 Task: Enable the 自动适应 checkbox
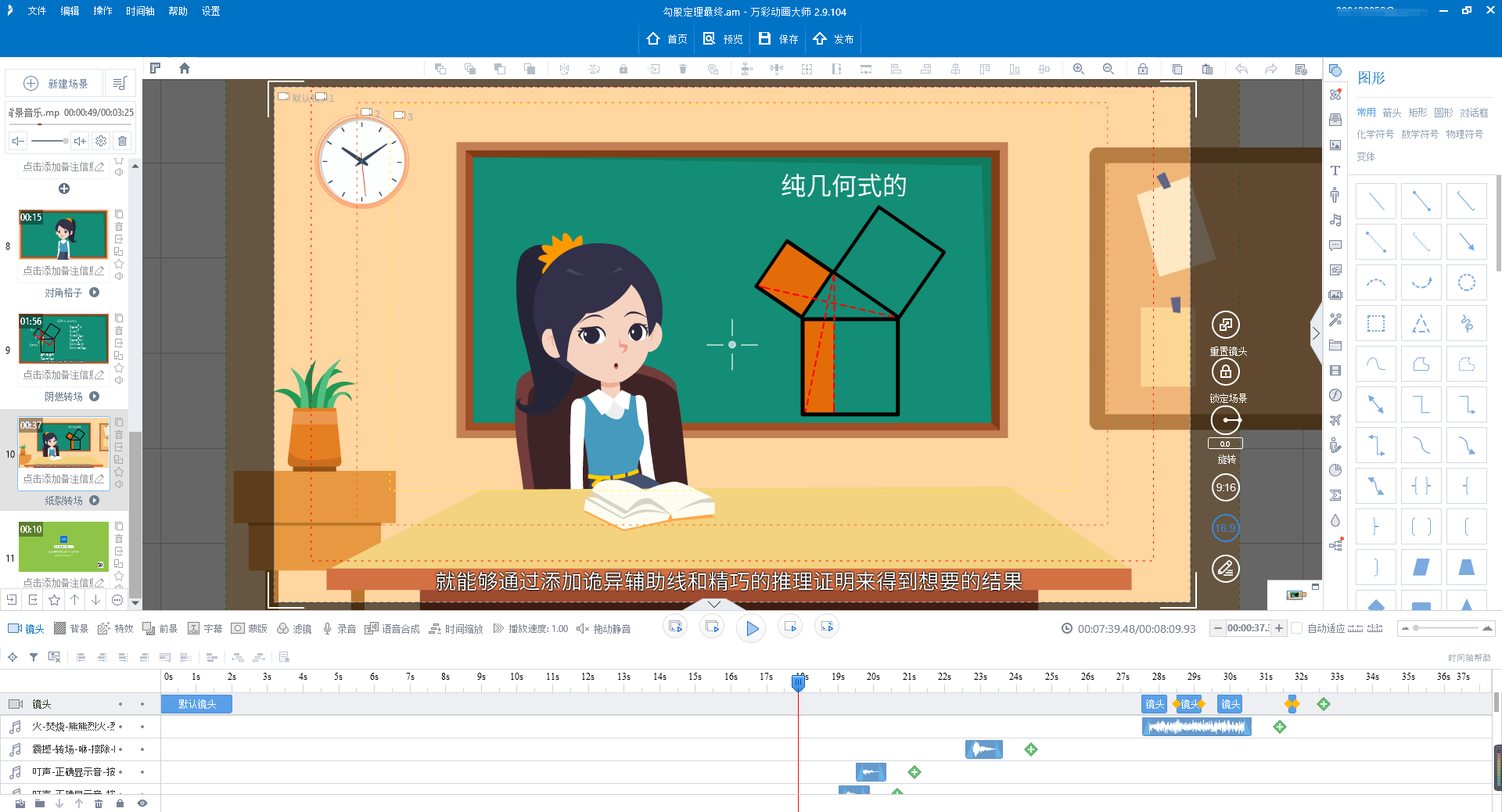coord(1296,628)
